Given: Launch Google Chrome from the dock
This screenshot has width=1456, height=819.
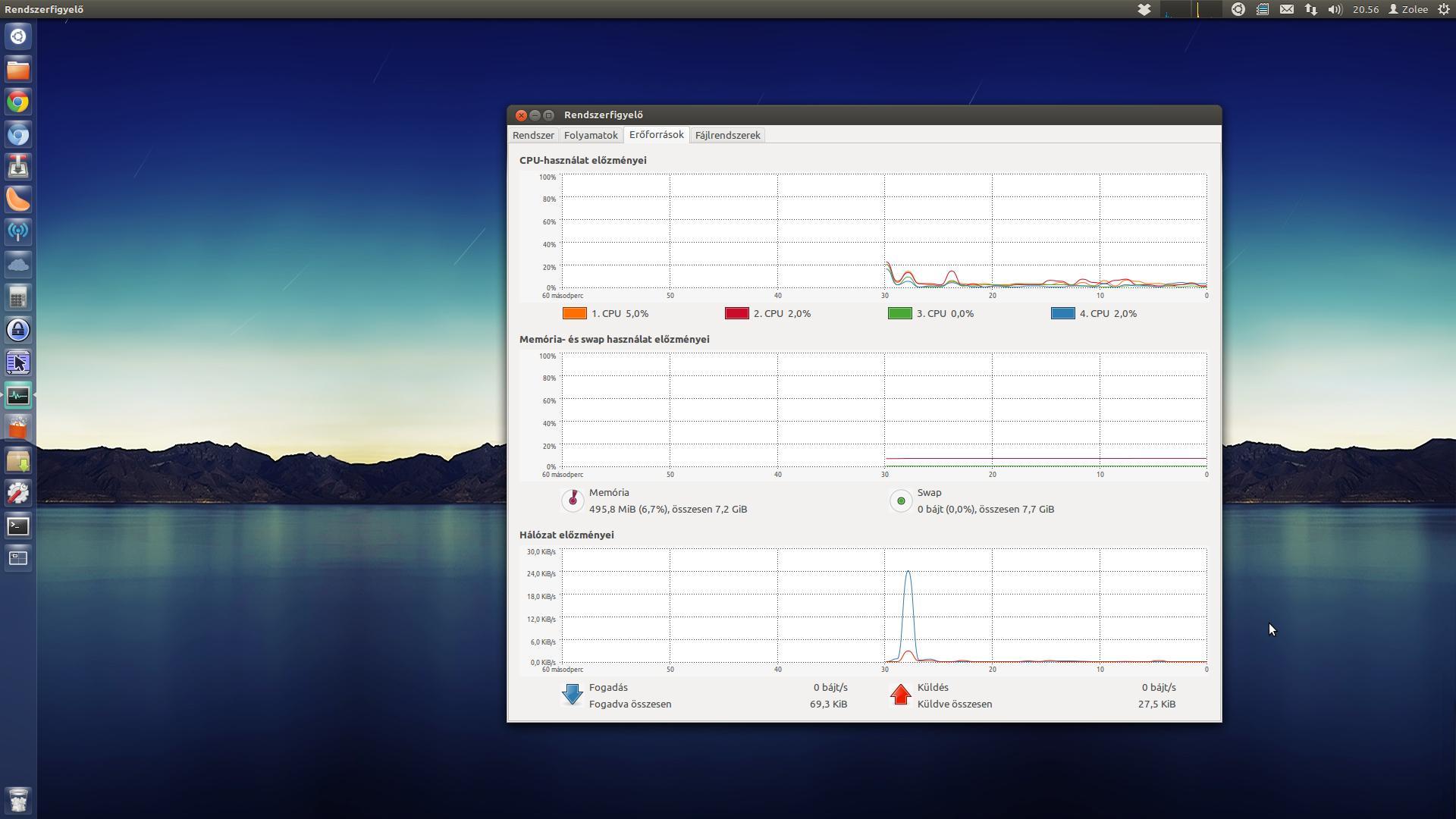Looking at the screenshot, I should [x=18, y=102].
